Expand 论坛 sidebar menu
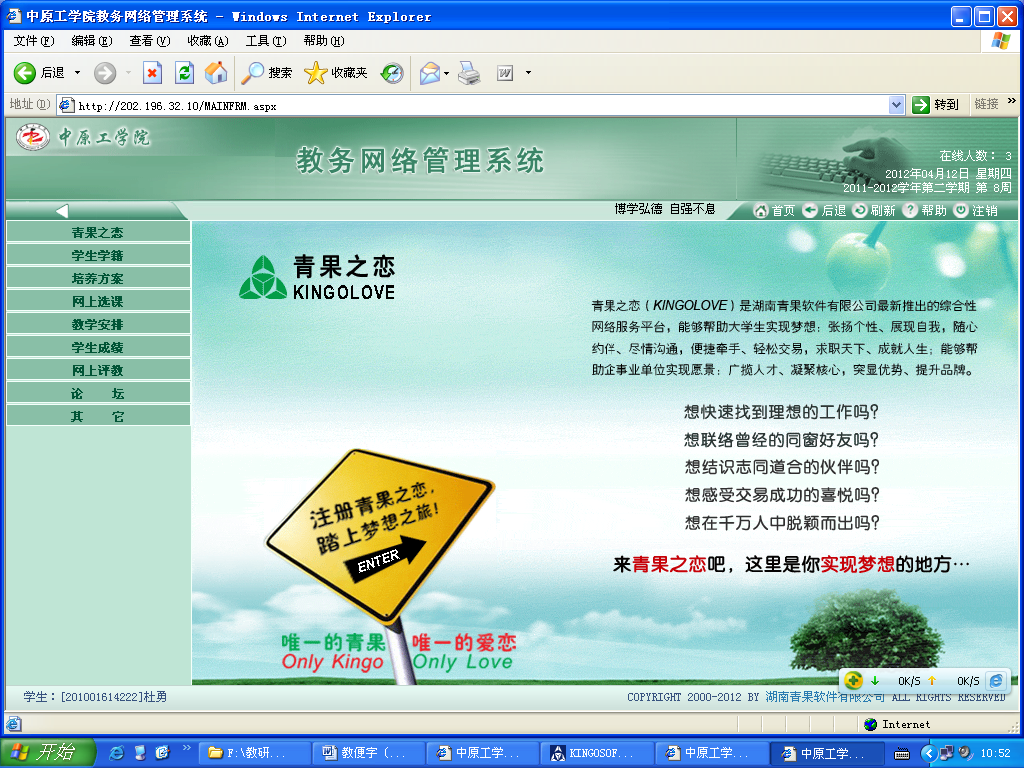The width and height of the screenshot is (1024, 768). coord(98,392)
